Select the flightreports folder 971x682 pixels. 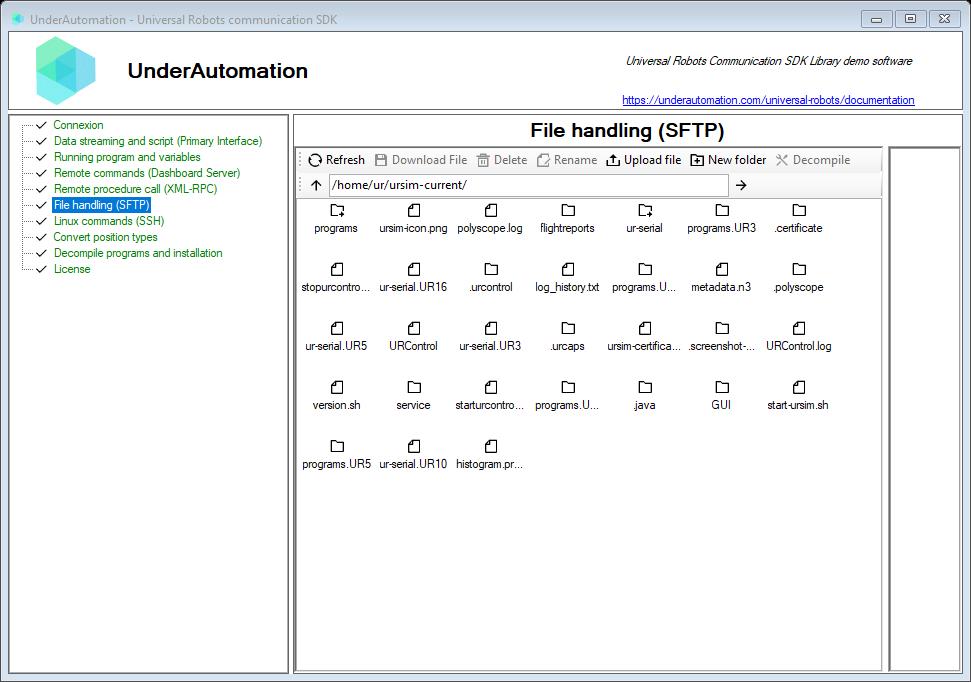click(567, 219)
